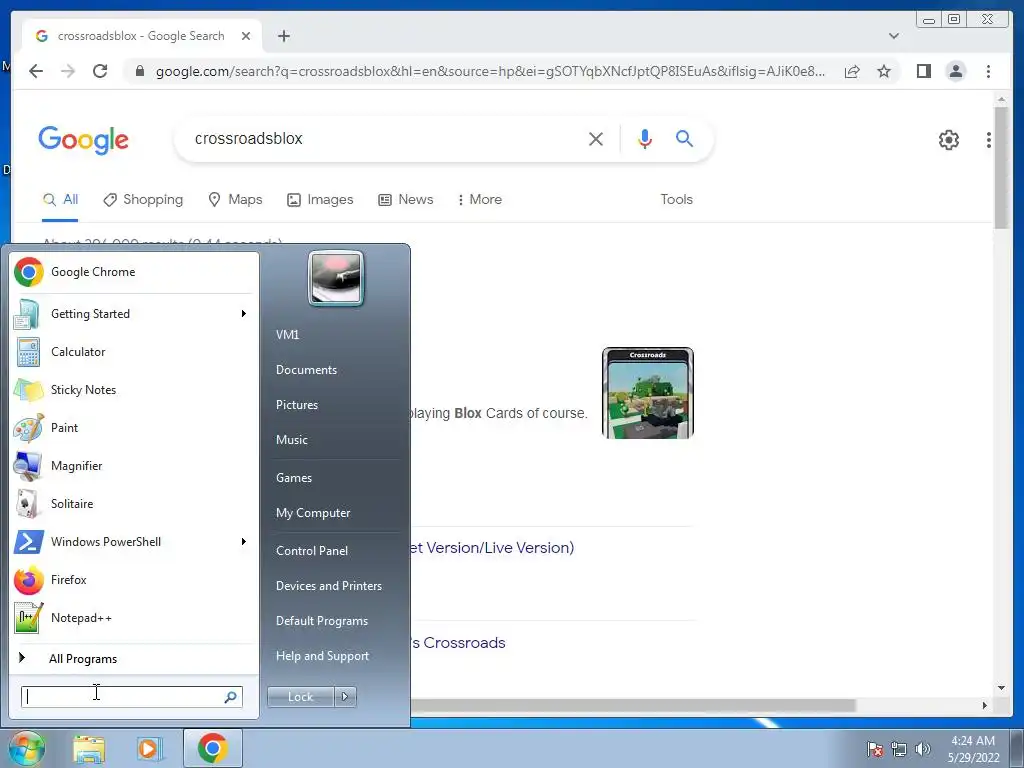Open search Tools options
Screen dimensions: 1024x768
[676, 200]
